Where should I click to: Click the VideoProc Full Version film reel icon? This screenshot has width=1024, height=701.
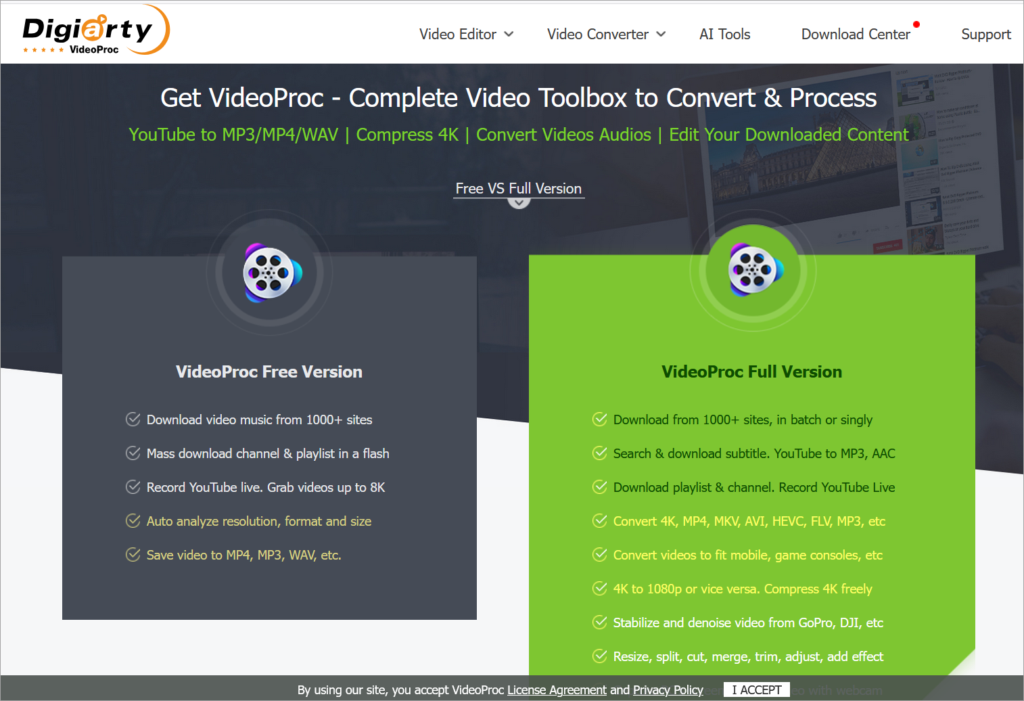[755, 269]
